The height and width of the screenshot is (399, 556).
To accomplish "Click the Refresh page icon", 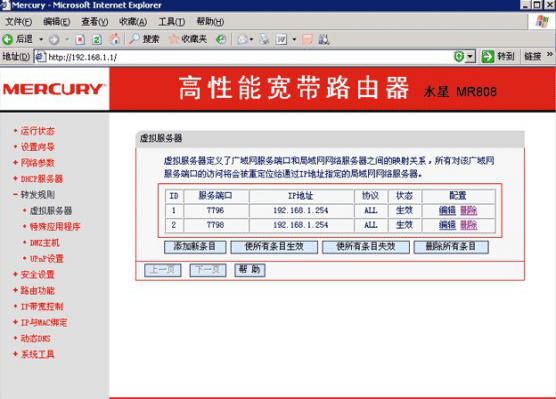I will [97, 39].
